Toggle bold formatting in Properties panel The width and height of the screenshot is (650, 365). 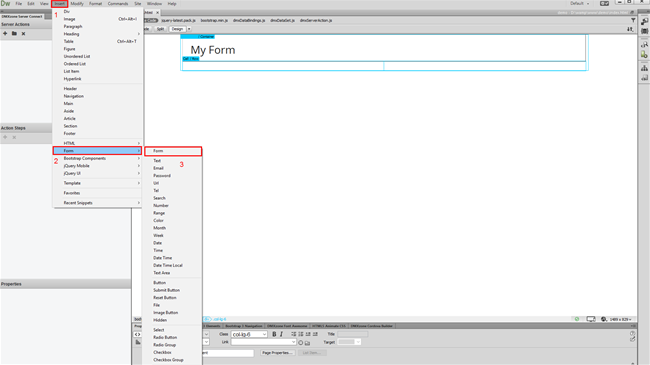pos(274,334)
